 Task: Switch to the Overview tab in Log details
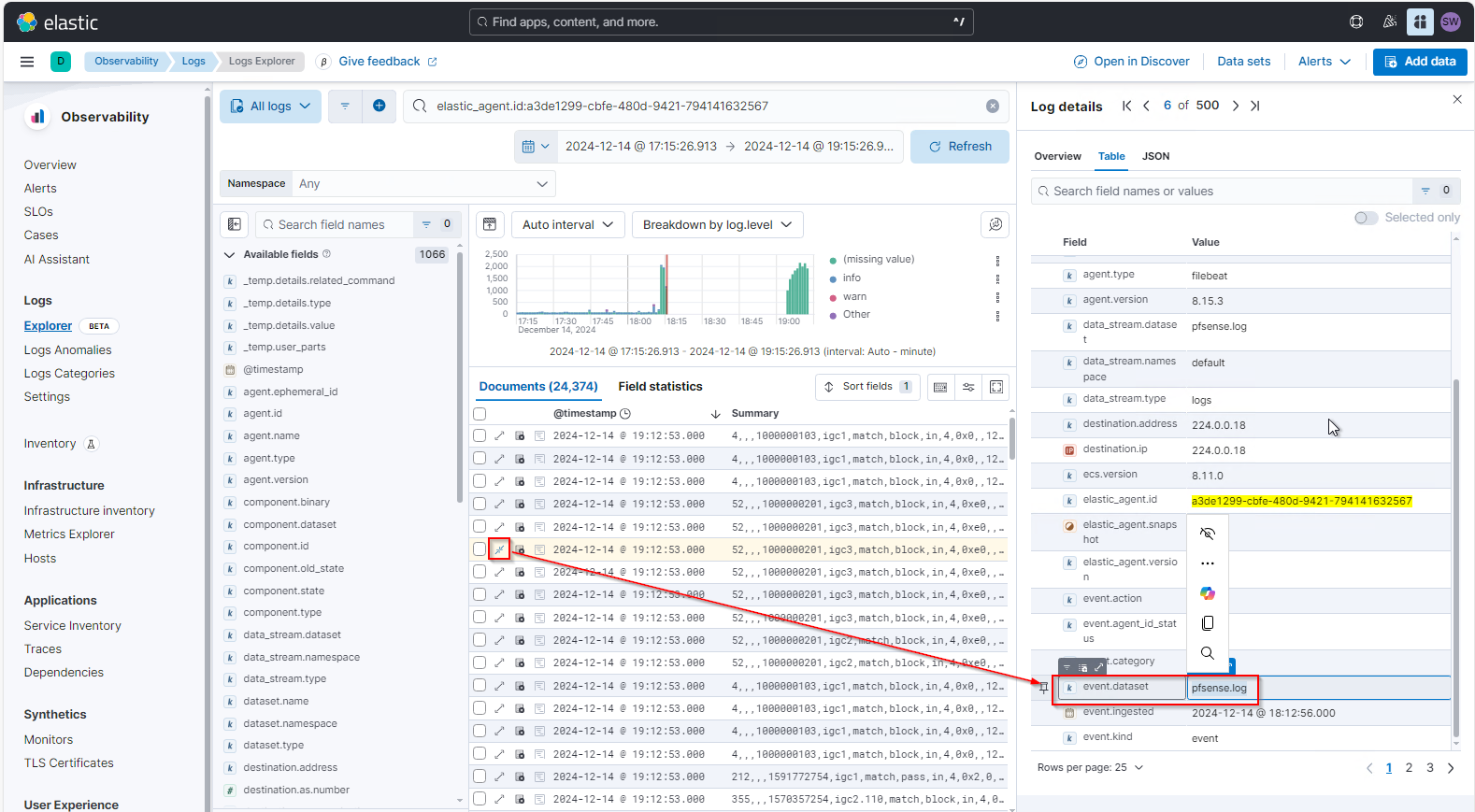[x=1057, y=156]
